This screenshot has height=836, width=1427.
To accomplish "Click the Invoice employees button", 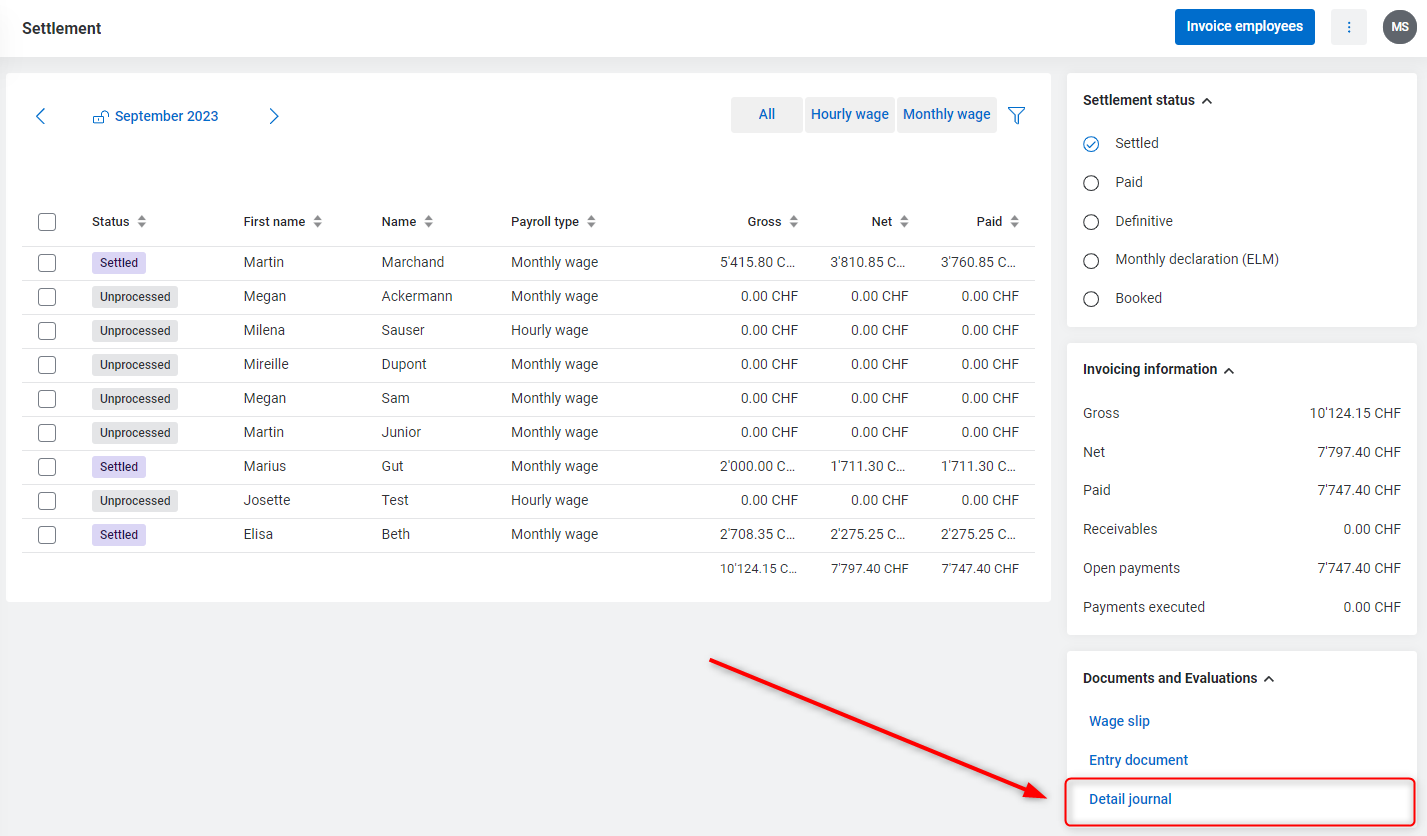I will tap(1244, 27).
